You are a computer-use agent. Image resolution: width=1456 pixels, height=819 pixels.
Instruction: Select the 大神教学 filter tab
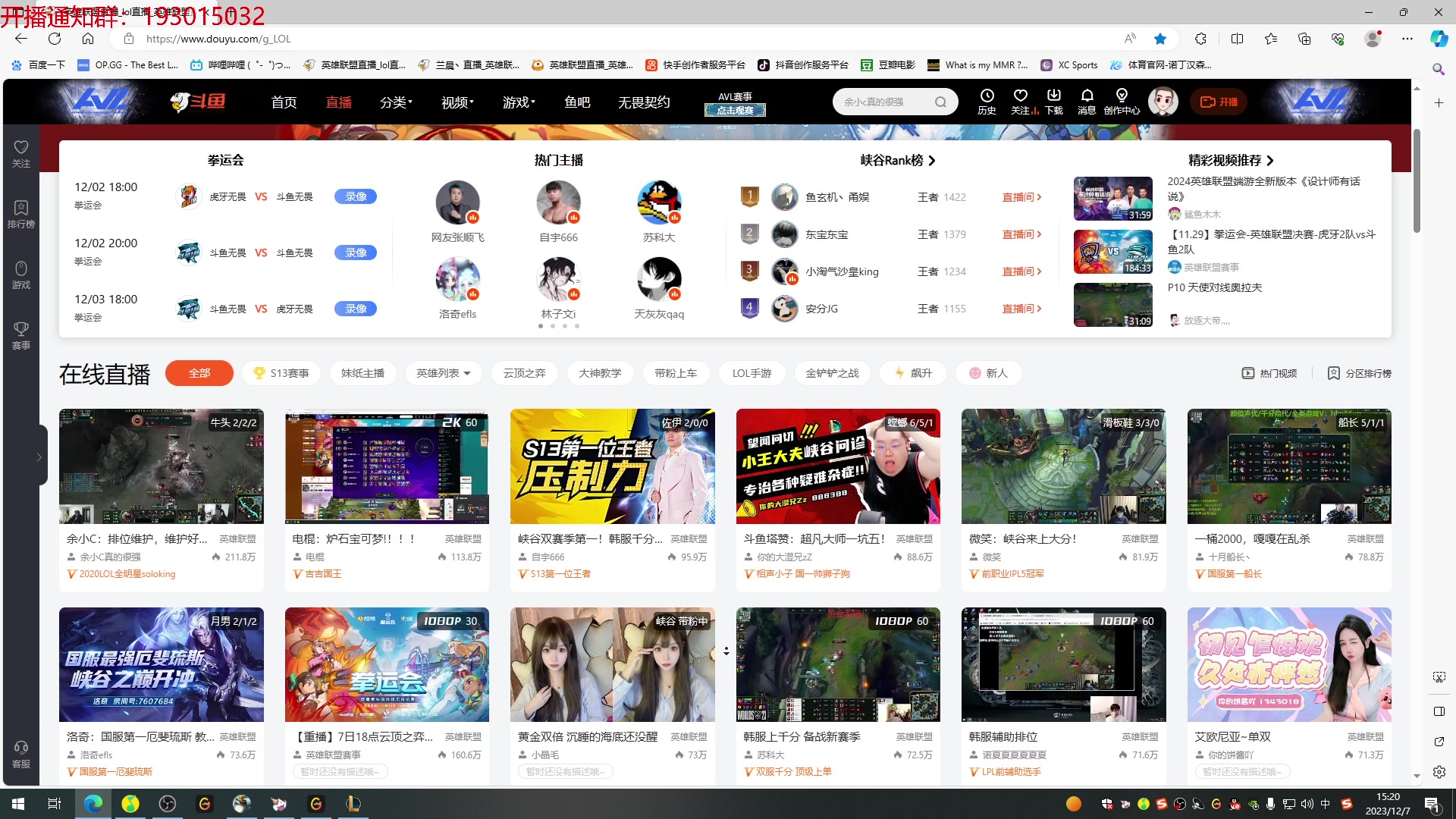click(x=600, y=373)
